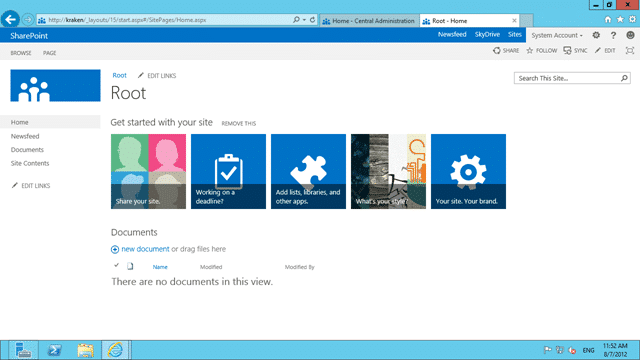
Task: Open Server Manager from the taskbar
Action: click(23, 350)
